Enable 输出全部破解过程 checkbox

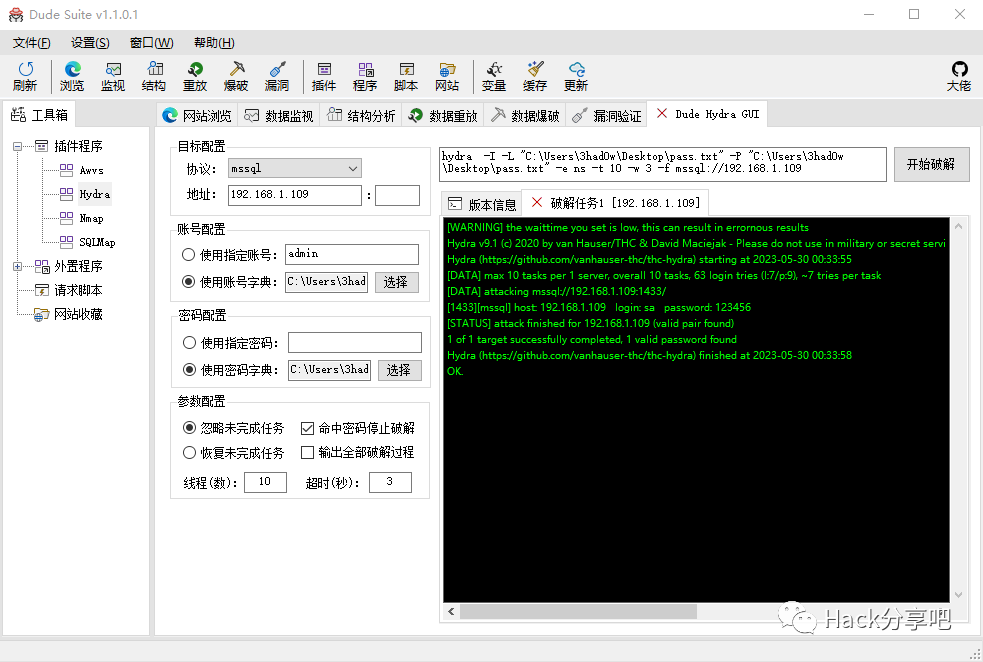(307, 452)
